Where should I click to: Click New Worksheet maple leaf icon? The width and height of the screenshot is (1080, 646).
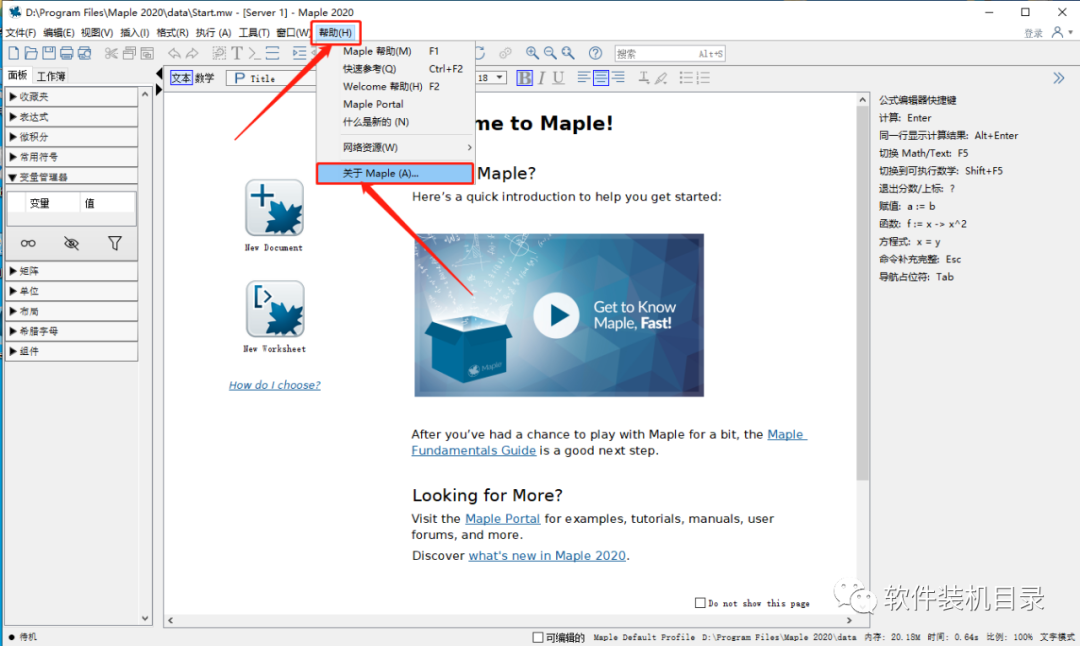pos(275,309)
